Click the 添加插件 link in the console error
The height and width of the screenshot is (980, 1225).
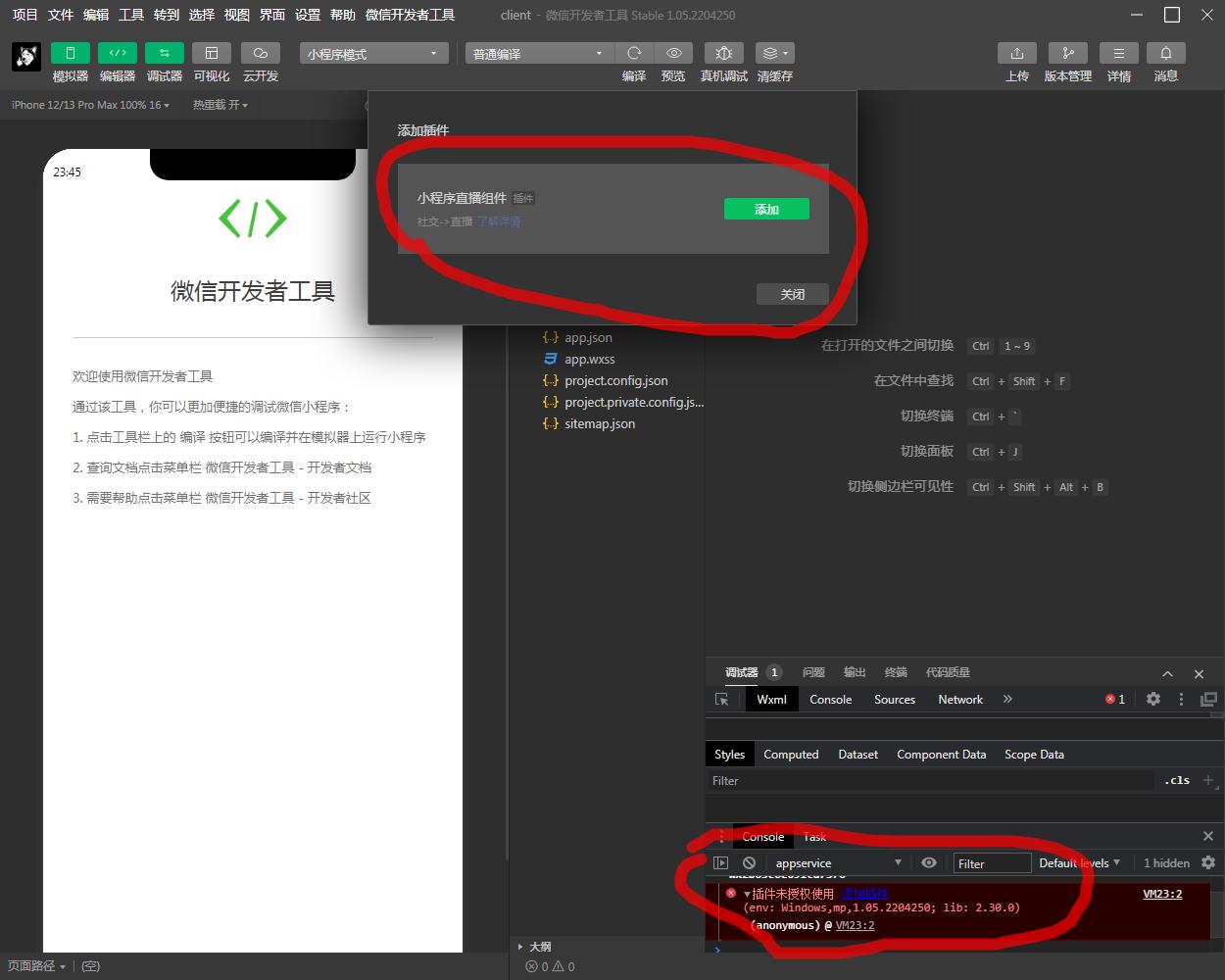(864, 894)
